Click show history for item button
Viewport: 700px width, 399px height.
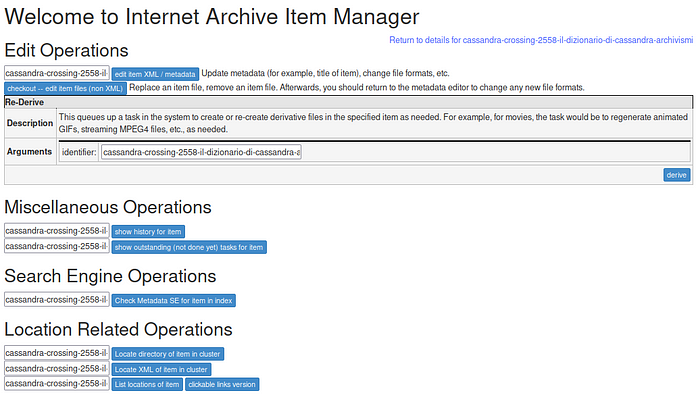point(148,232)
